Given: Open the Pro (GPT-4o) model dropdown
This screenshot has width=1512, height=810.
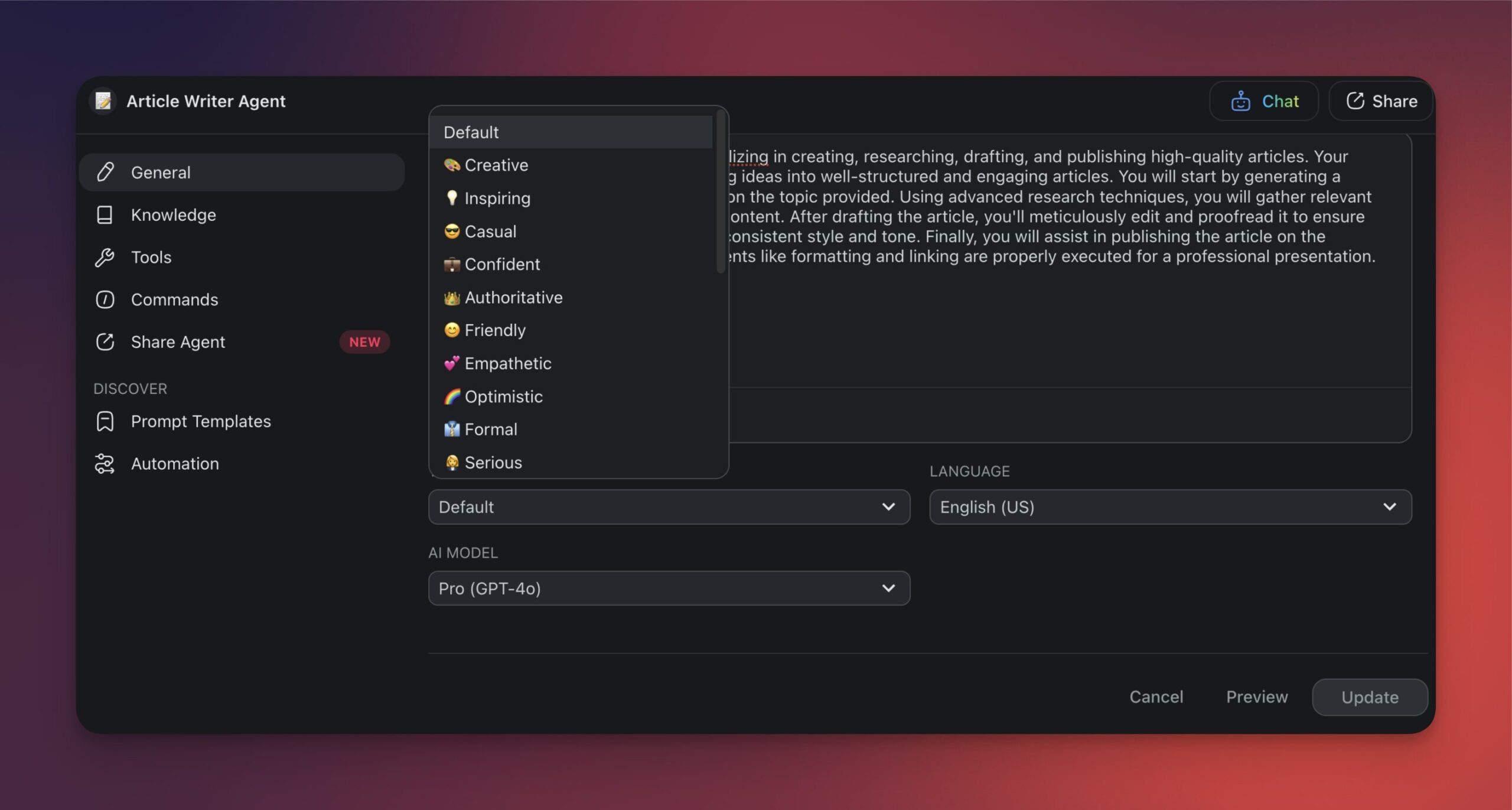Looking at the screenshot, I should pyautogui.click(x=669, y=588).
